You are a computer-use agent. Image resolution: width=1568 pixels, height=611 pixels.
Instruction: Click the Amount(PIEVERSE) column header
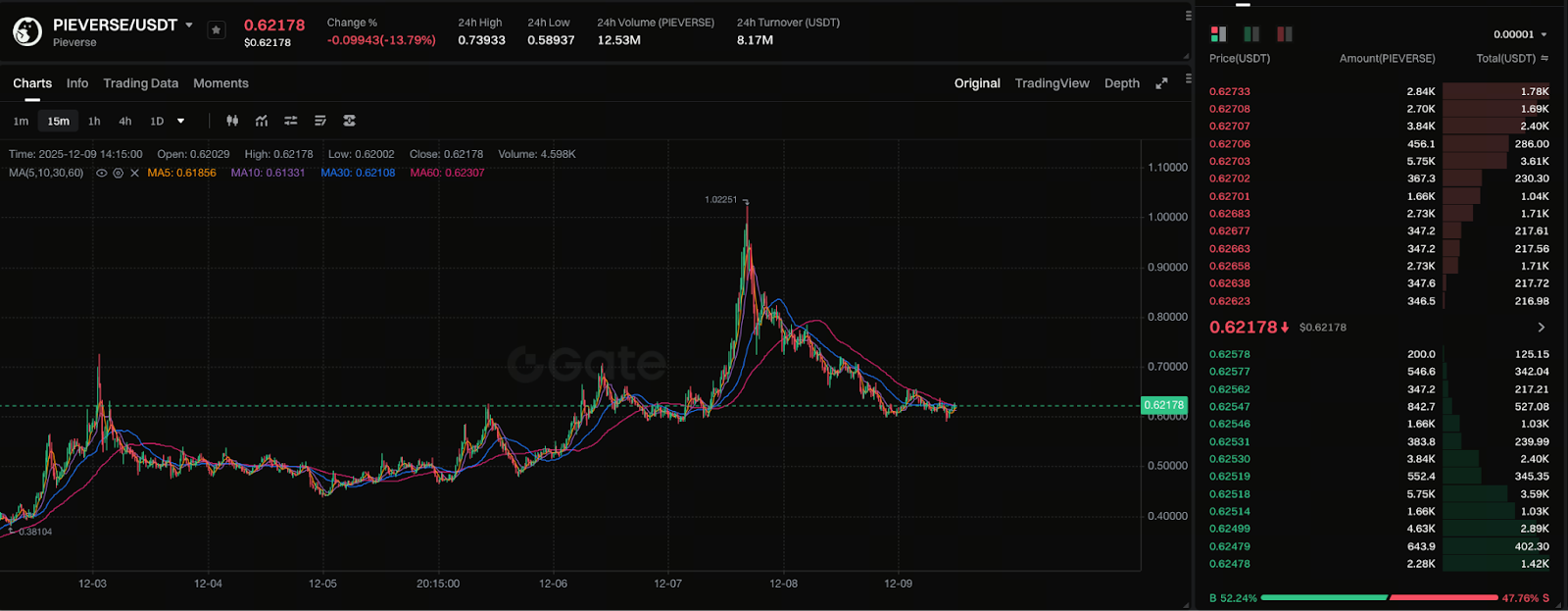(1387, 59)
